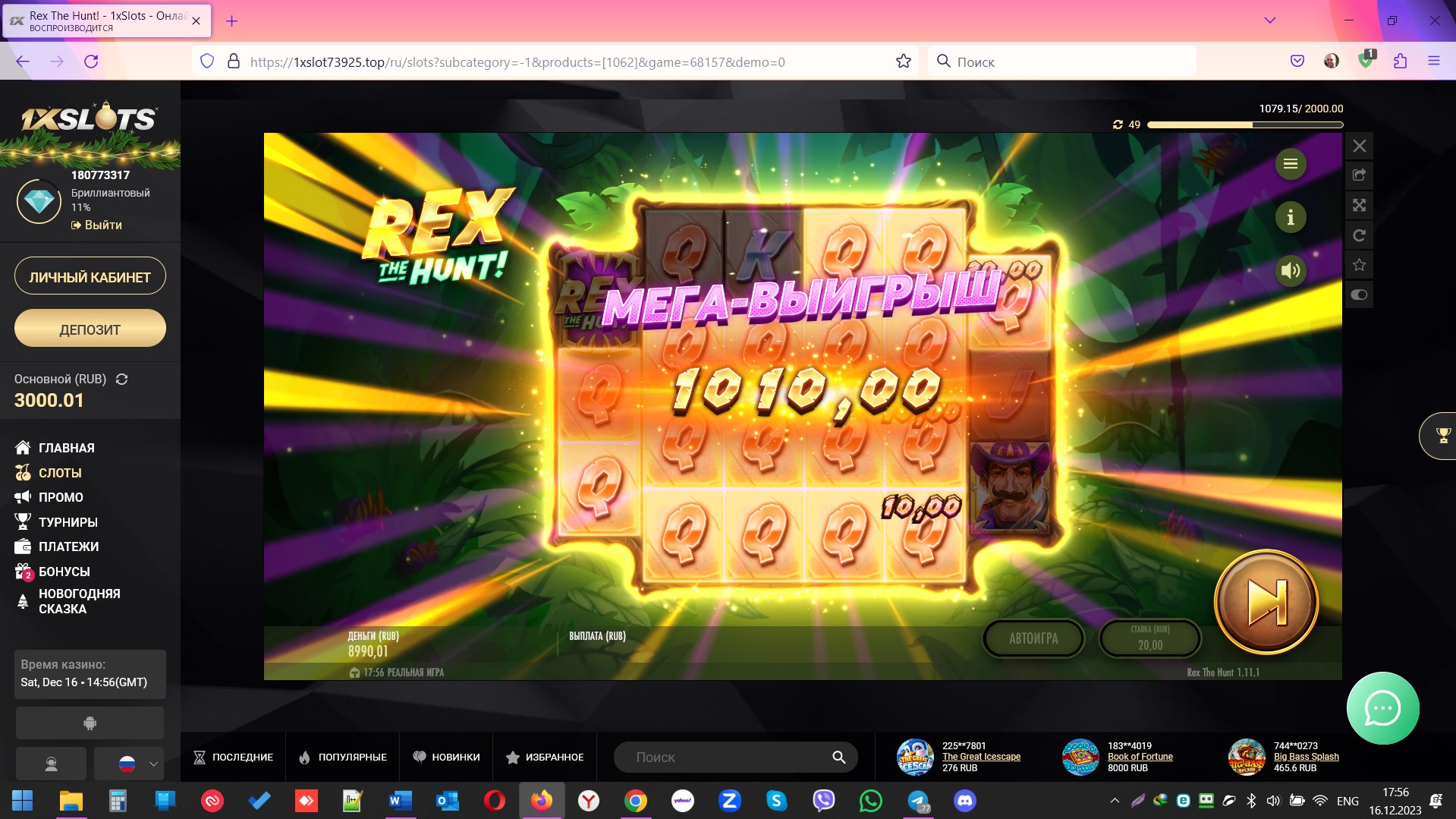Open Telegram from the taskbar

pos(918,801)
